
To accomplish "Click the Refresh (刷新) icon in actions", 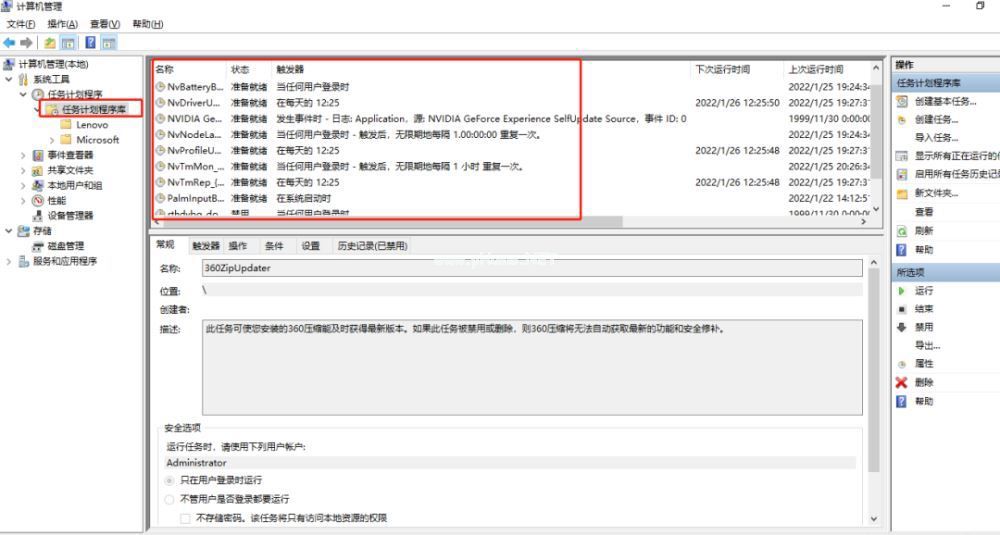I will click(x=902, y=231).
